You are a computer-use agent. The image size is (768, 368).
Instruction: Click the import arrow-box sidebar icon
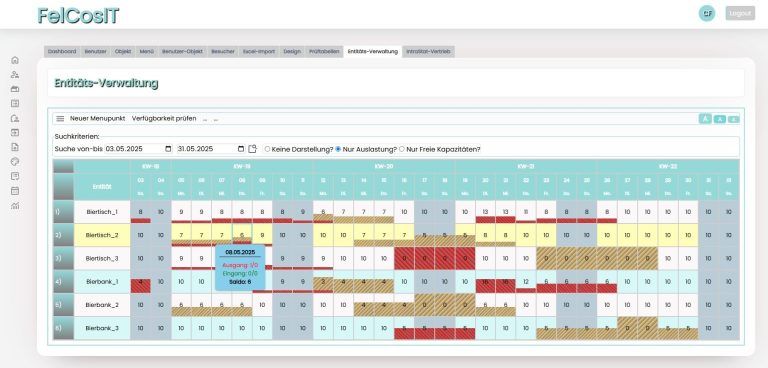coord(15,132)
